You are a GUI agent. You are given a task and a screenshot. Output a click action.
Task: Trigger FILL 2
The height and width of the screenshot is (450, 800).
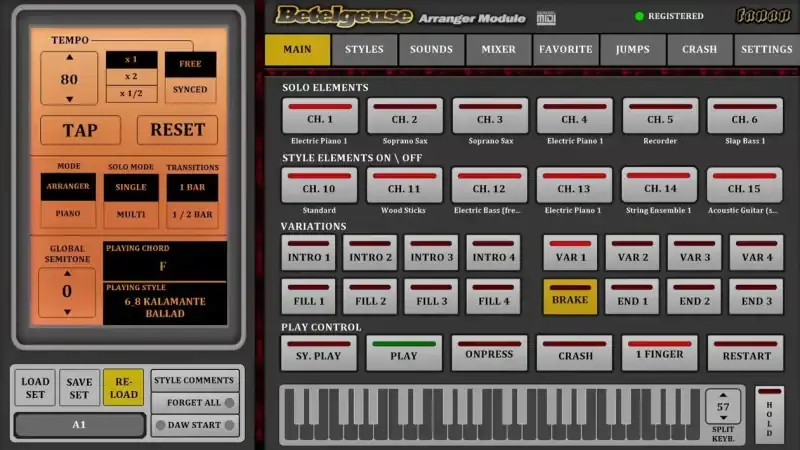tap(370, 296)
